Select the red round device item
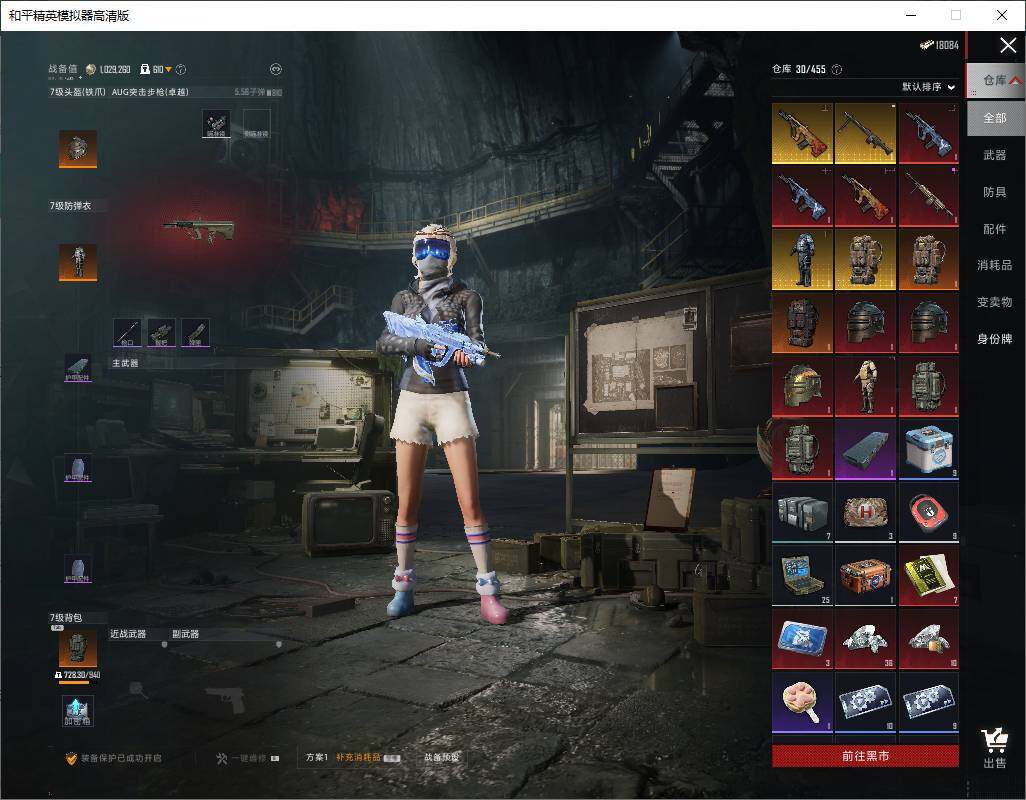This screenshot has width=1026, height=800. [x=929, y=513]
